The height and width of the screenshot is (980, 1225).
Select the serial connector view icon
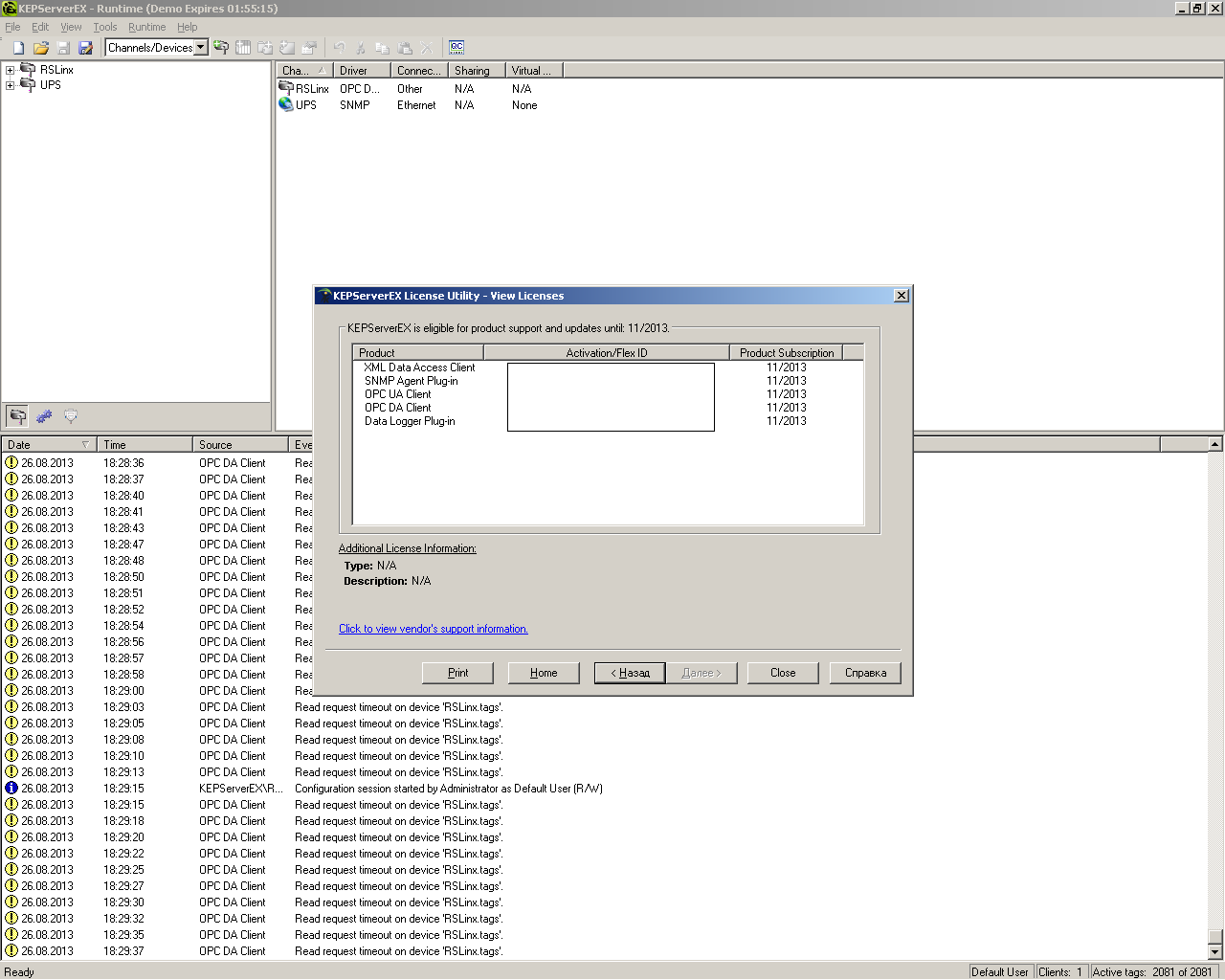[71, 416]
